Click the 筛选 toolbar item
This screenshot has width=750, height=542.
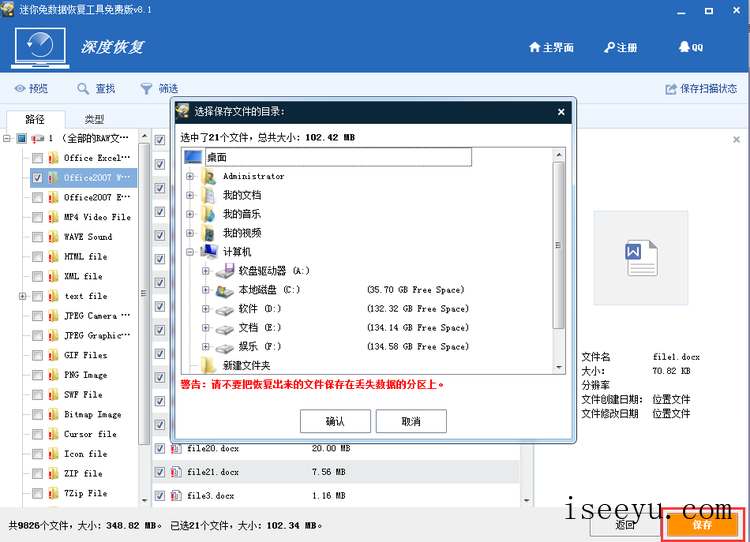pyautogui.click(x=159, y=88)
